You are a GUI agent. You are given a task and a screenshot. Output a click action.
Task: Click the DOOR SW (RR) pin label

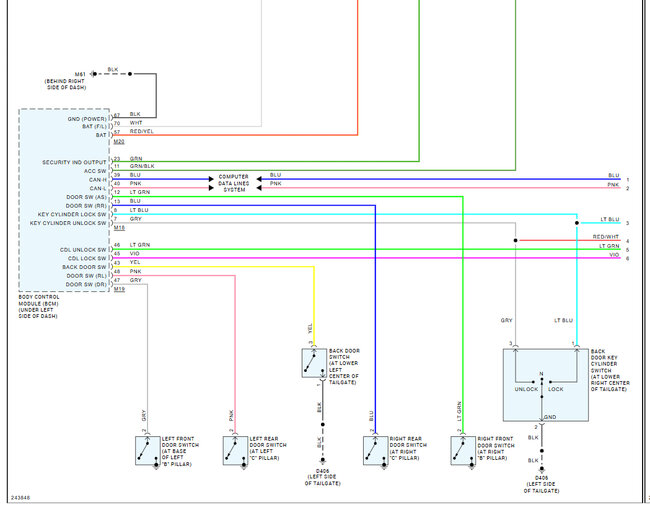click(86, 206)
